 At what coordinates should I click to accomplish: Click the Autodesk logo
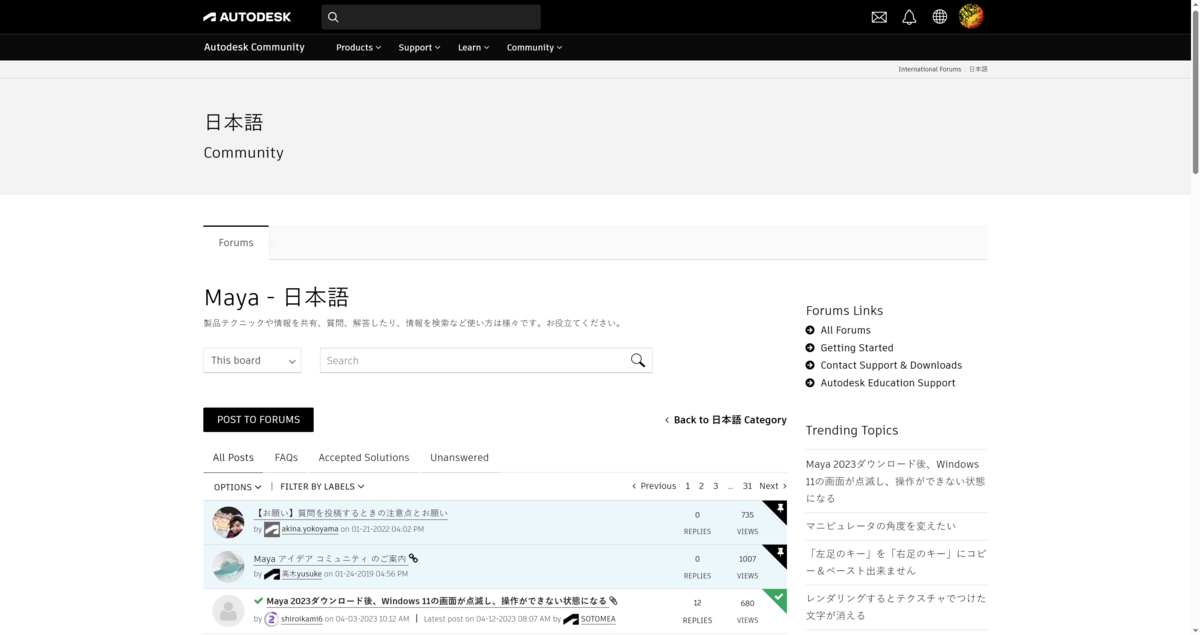[x=247, y=17]
